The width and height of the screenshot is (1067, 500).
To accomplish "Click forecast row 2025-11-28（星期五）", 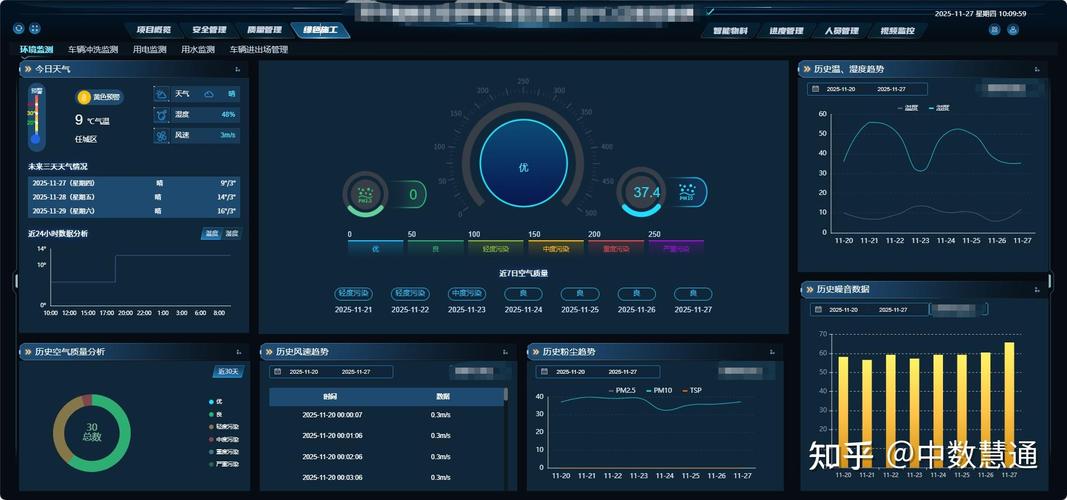I will pos(133,197).
